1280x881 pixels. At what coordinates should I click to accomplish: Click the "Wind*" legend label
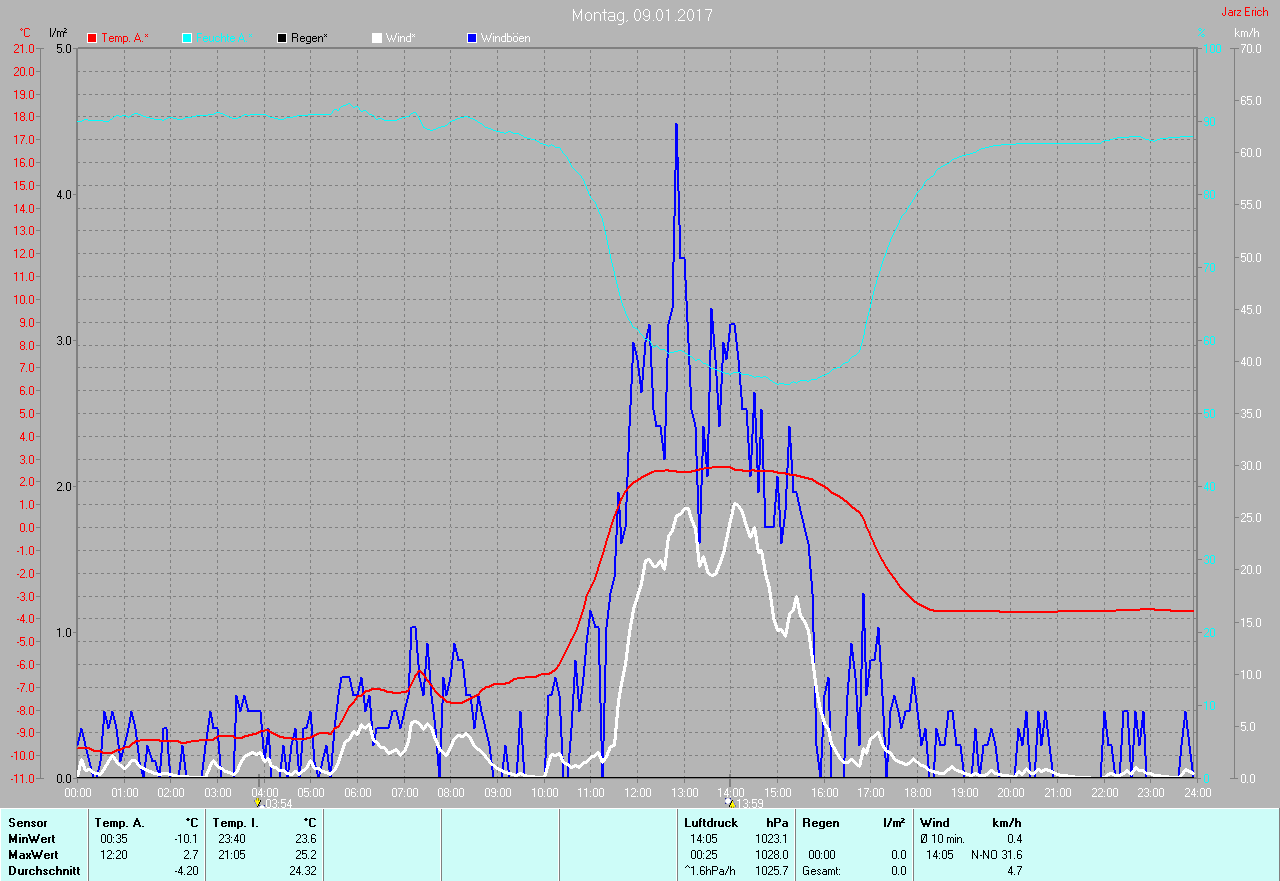[x=402, y=38]
